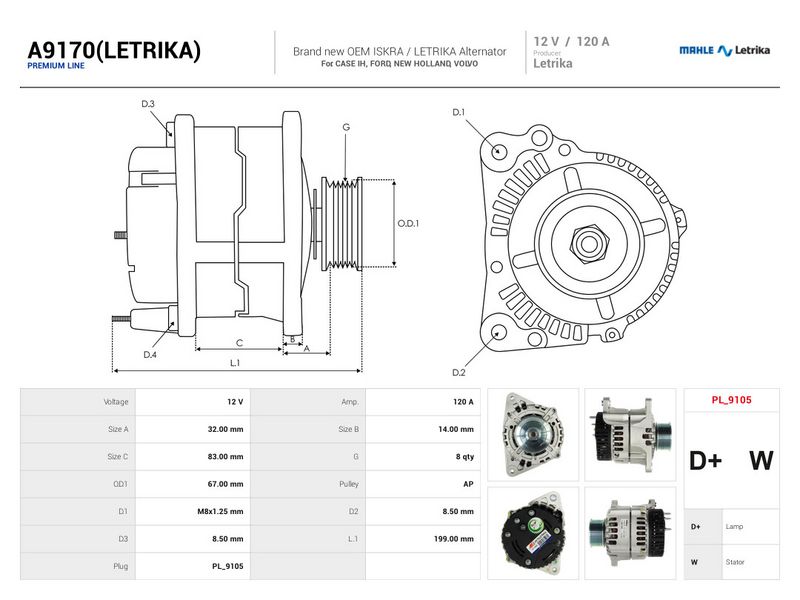Viewport: 800px width, 600px height.
Task: Click the D.2 label on front drawing
Action: [x=459, y=372]
